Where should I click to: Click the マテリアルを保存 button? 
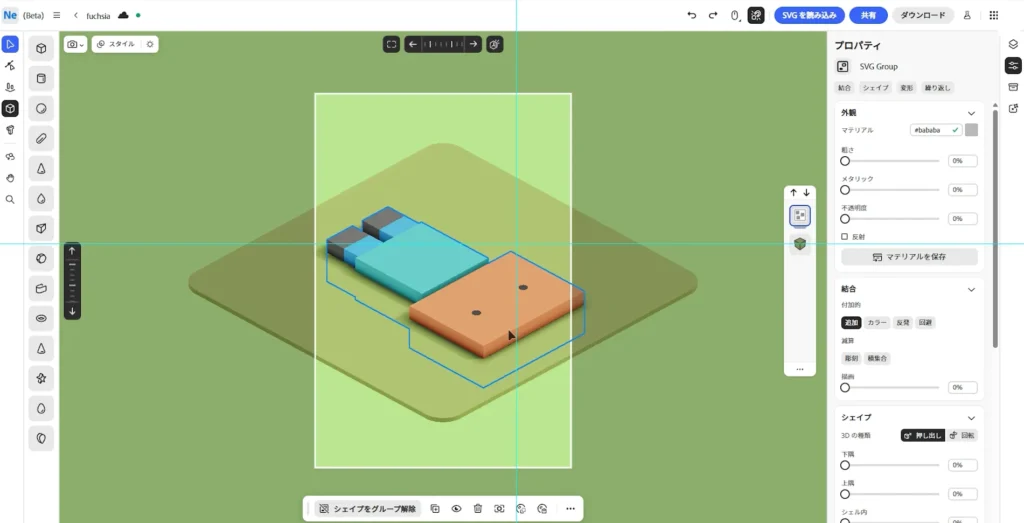(x=909, y=257)
